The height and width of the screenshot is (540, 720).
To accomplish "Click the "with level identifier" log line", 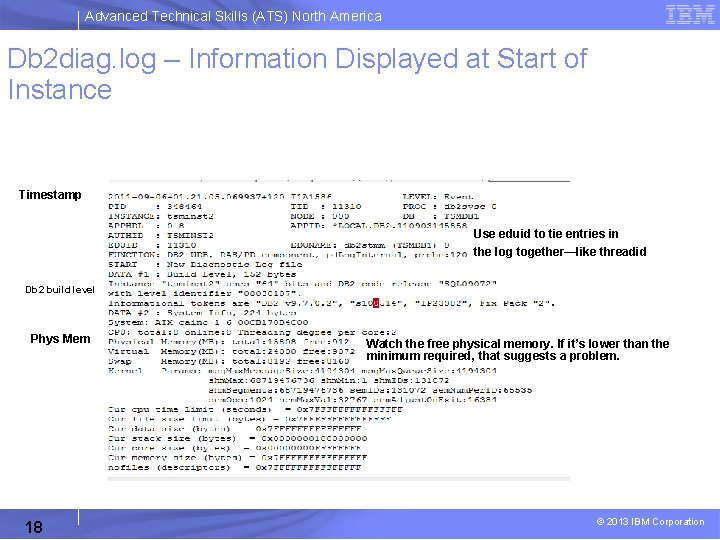I will point(205,293).
